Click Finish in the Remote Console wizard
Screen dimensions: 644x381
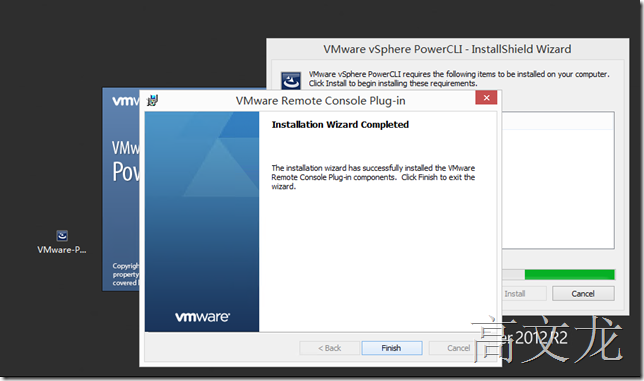tap(391, 348)
